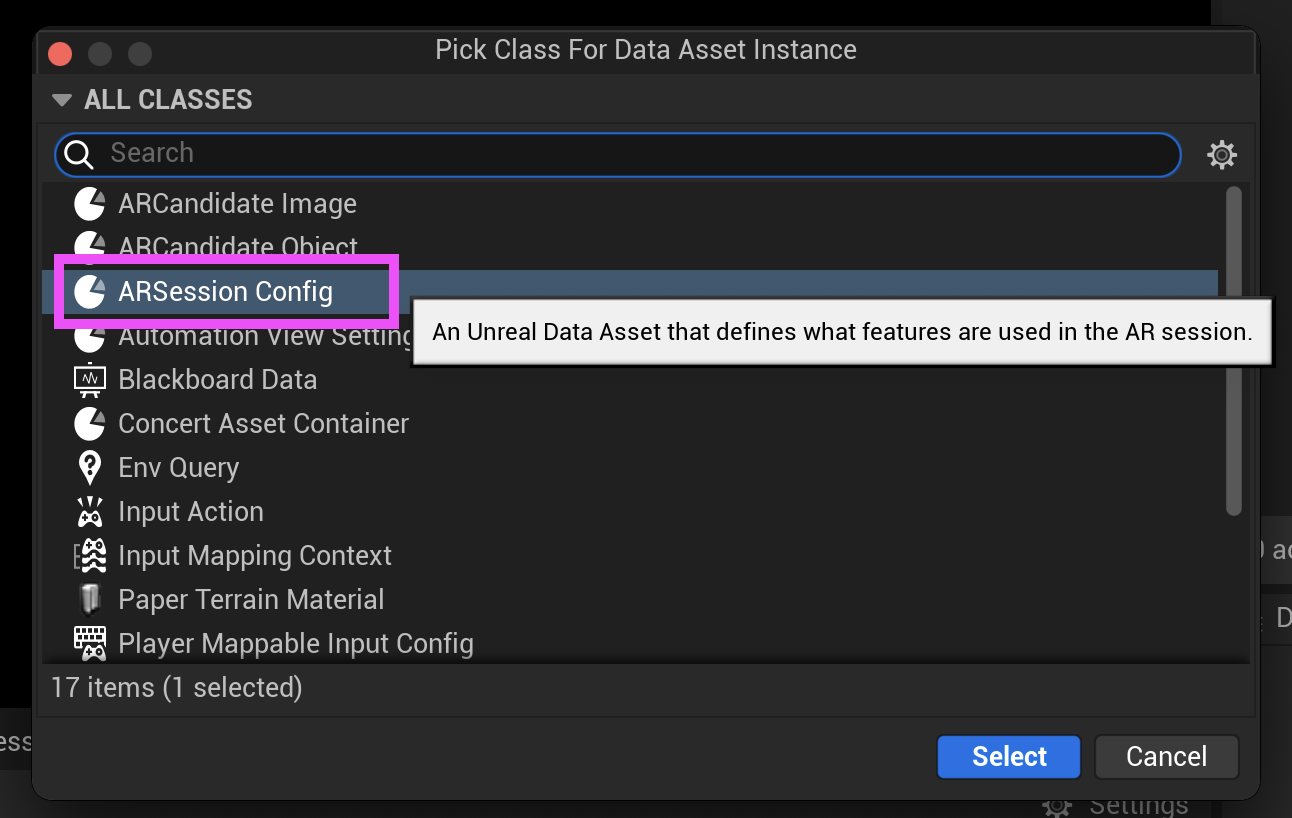Click the Input Mapping Context icon
The image size is (1292, 818).
click(x=92, y=556)
